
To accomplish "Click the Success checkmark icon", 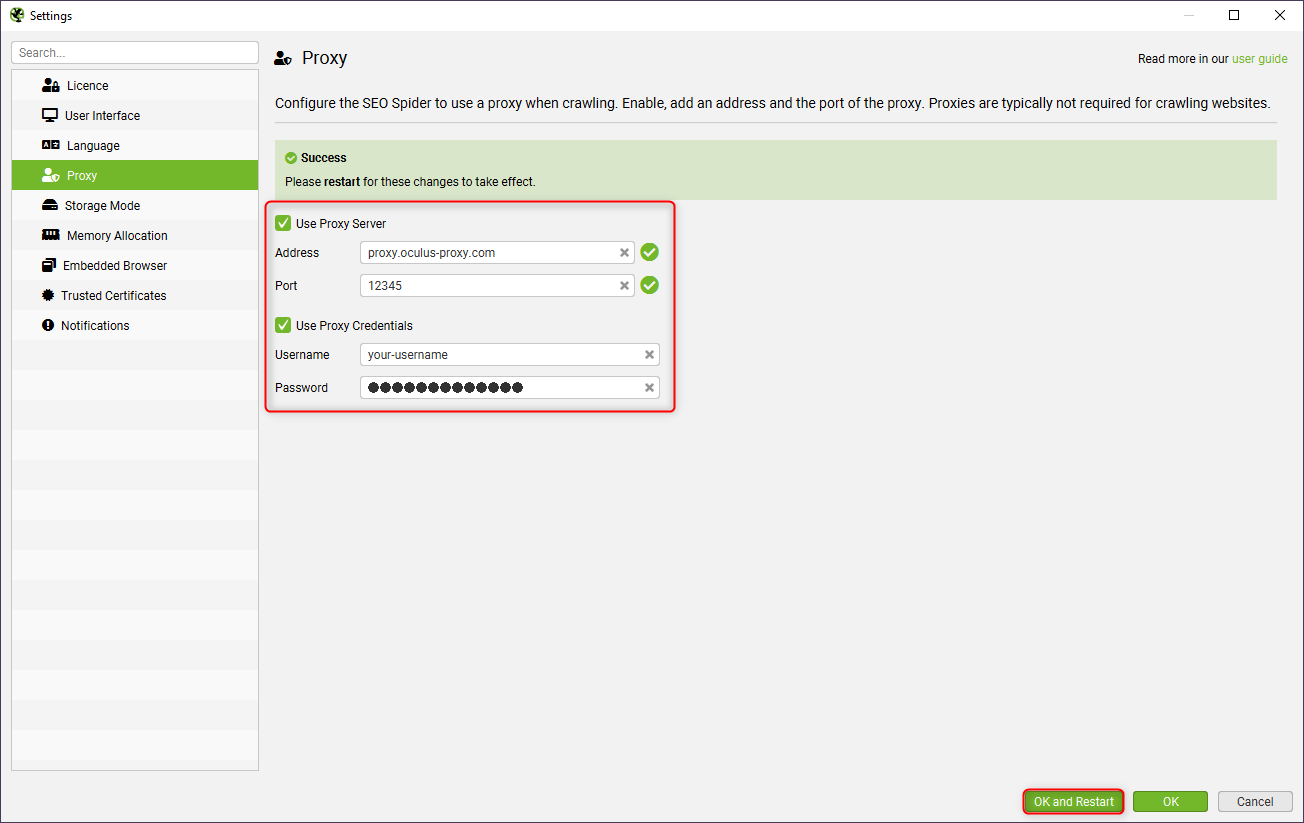I will [291, 158].
